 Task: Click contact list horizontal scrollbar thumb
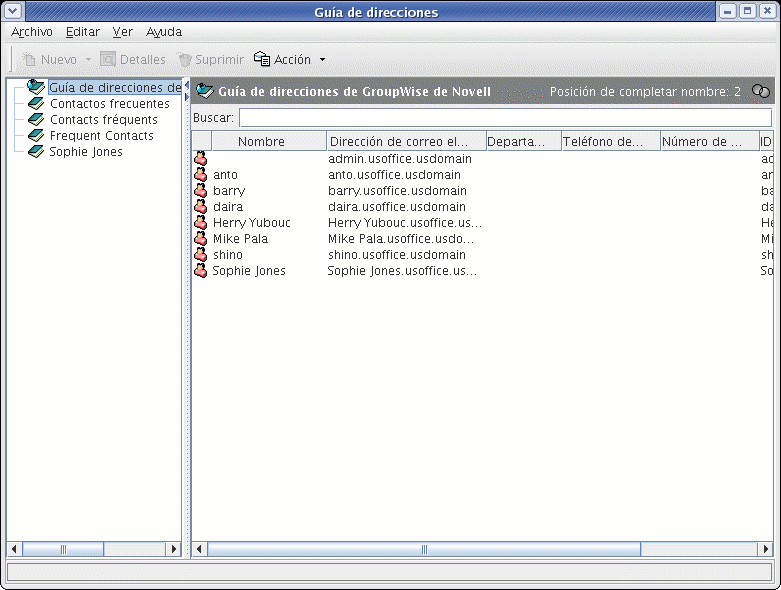point(424,549)
